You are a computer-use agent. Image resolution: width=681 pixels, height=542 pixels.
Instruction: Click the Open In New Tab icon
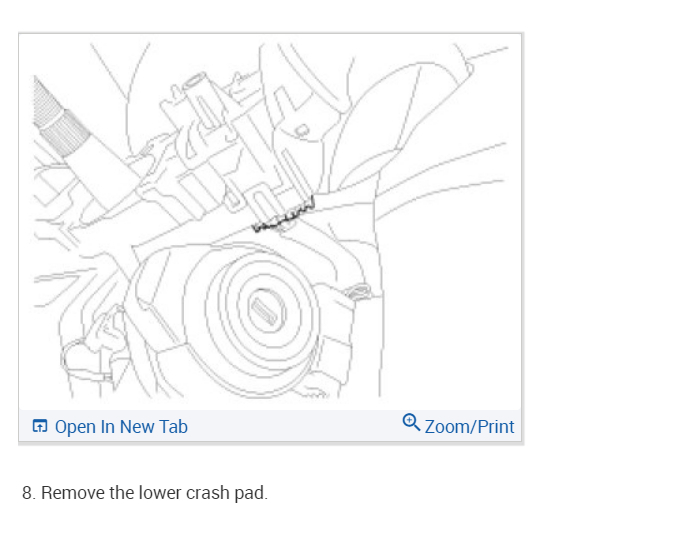[40, 426]
